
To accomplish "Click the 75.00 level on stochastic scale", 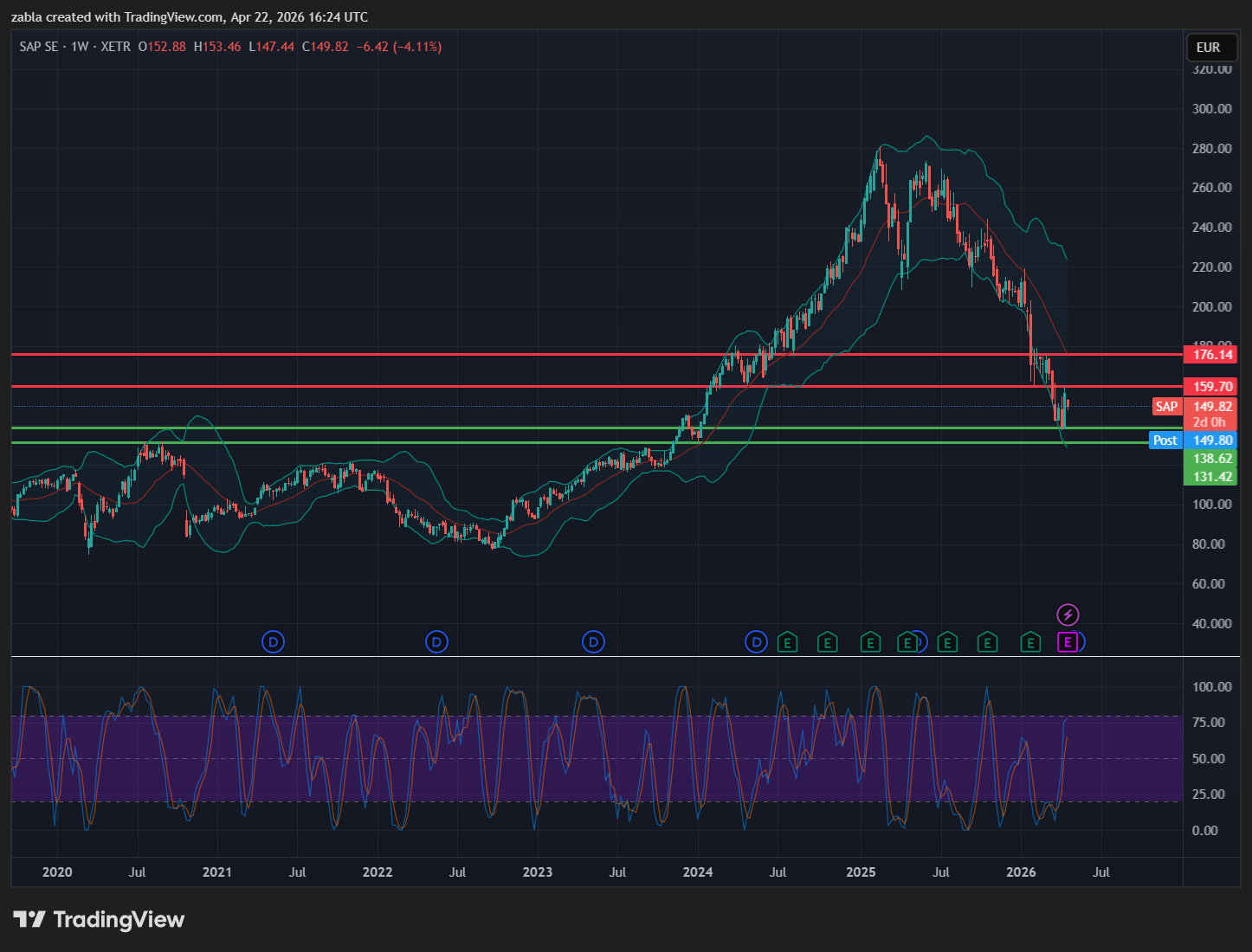I will point(1211,723).
